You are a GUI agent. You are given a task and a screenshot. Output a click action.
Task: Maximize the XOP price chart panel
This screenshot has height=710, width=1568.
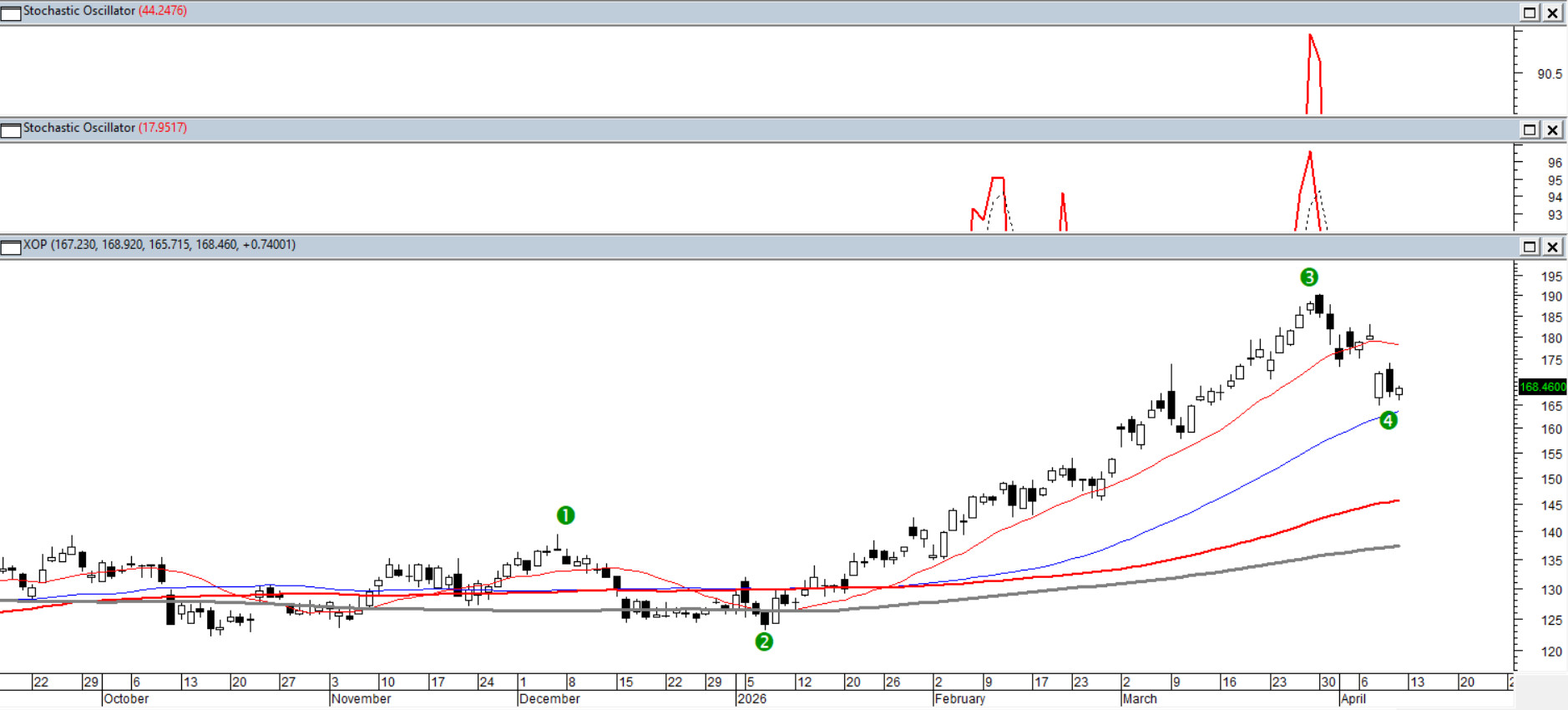pos(1530,246)
